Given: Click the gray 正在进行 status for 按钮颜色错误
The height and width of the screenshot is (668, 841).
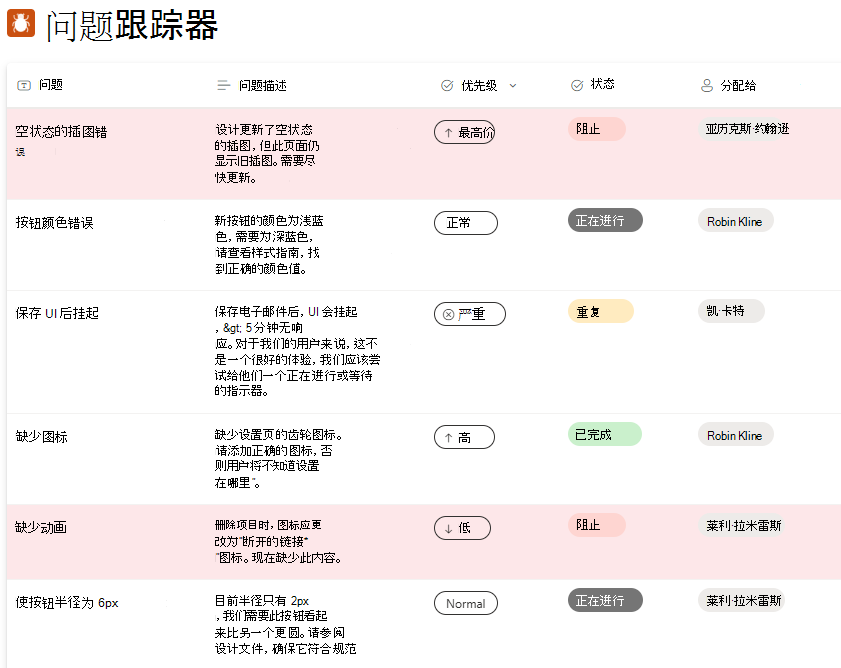Looking at the screenshot, I should pos(605,220).
